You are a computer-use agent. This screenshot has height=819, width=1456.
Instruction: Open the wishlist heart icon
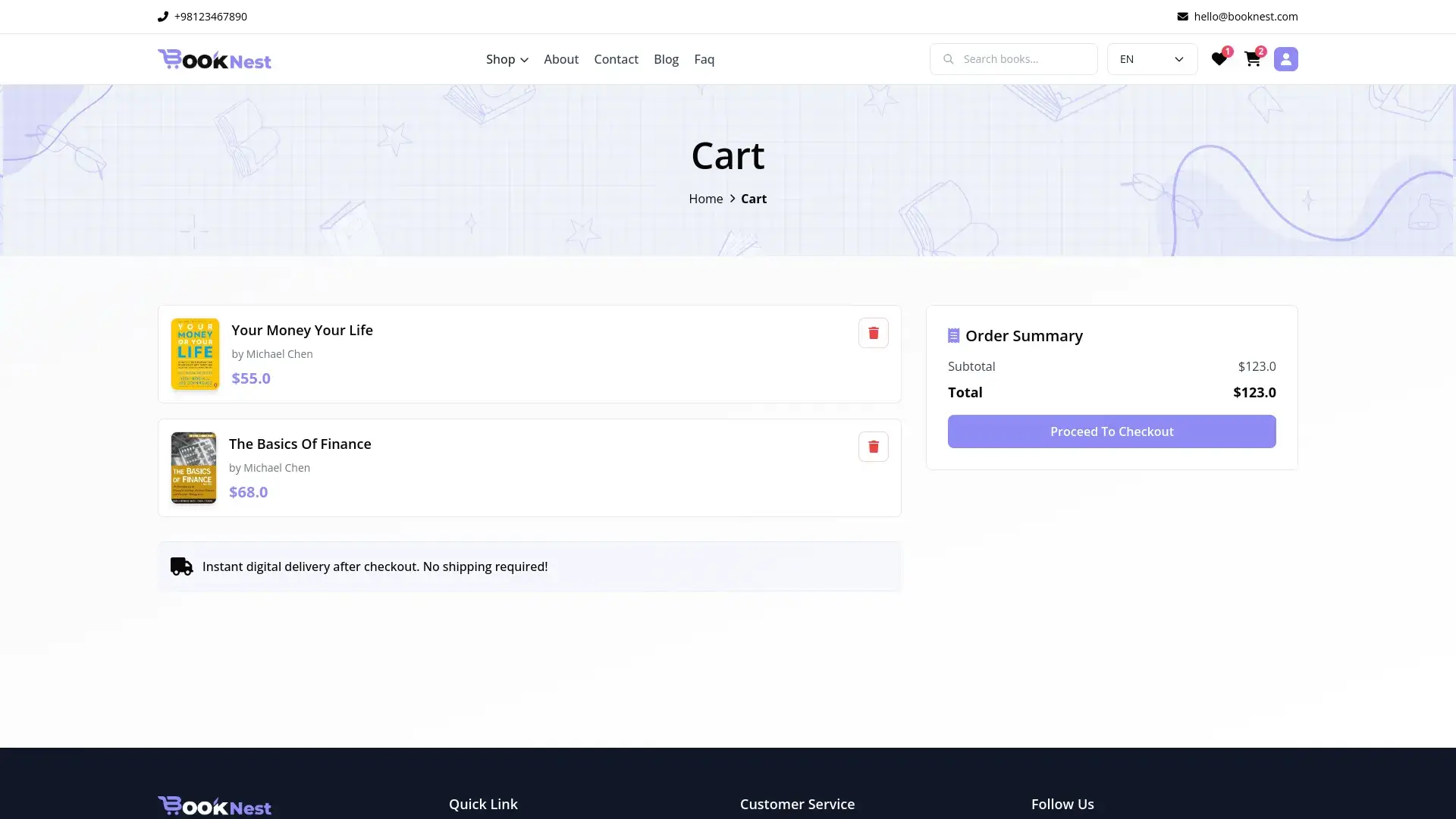click(x=1219, y=59)
